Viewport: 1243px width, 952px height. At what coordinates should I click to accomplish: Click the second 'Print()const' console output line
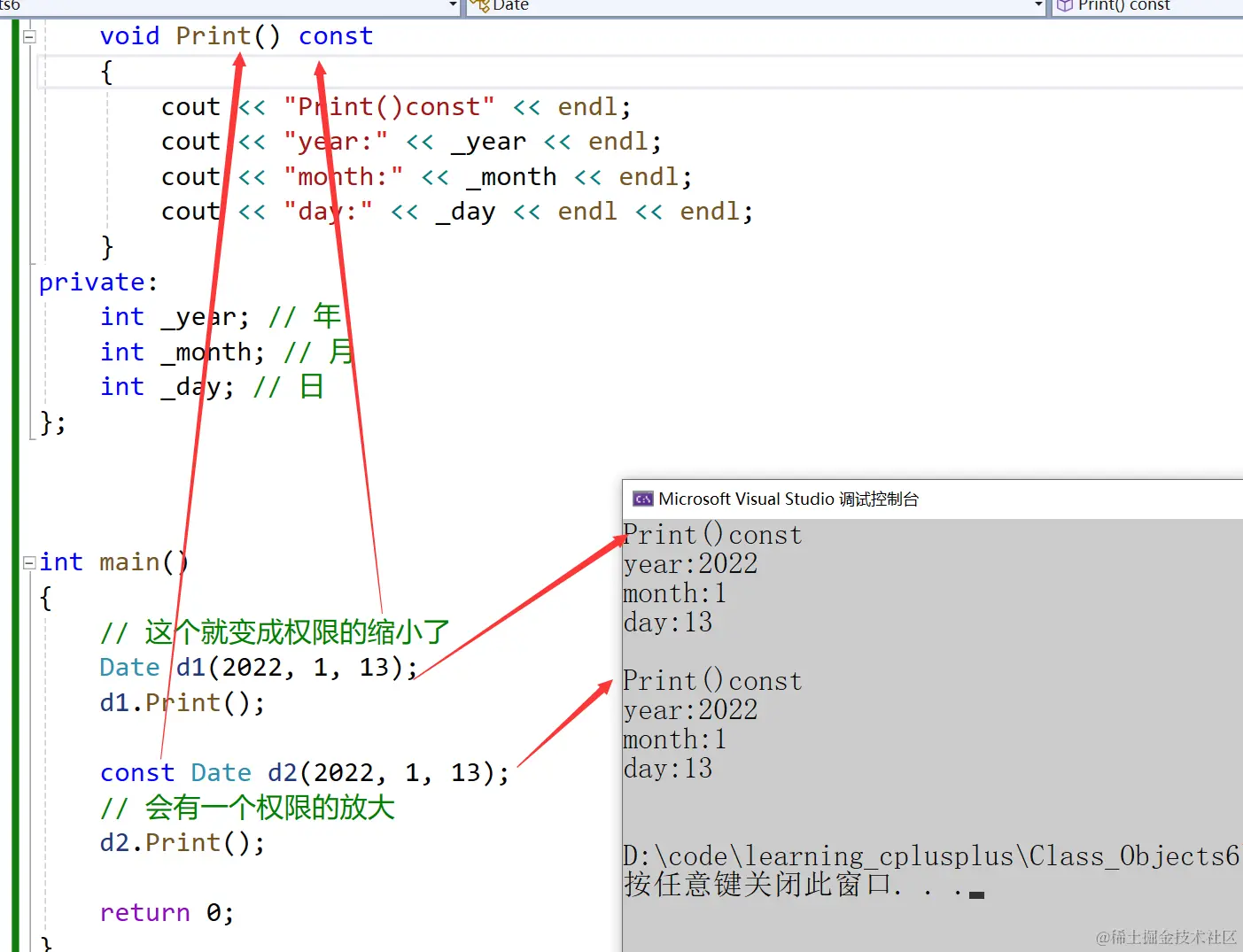712,681
